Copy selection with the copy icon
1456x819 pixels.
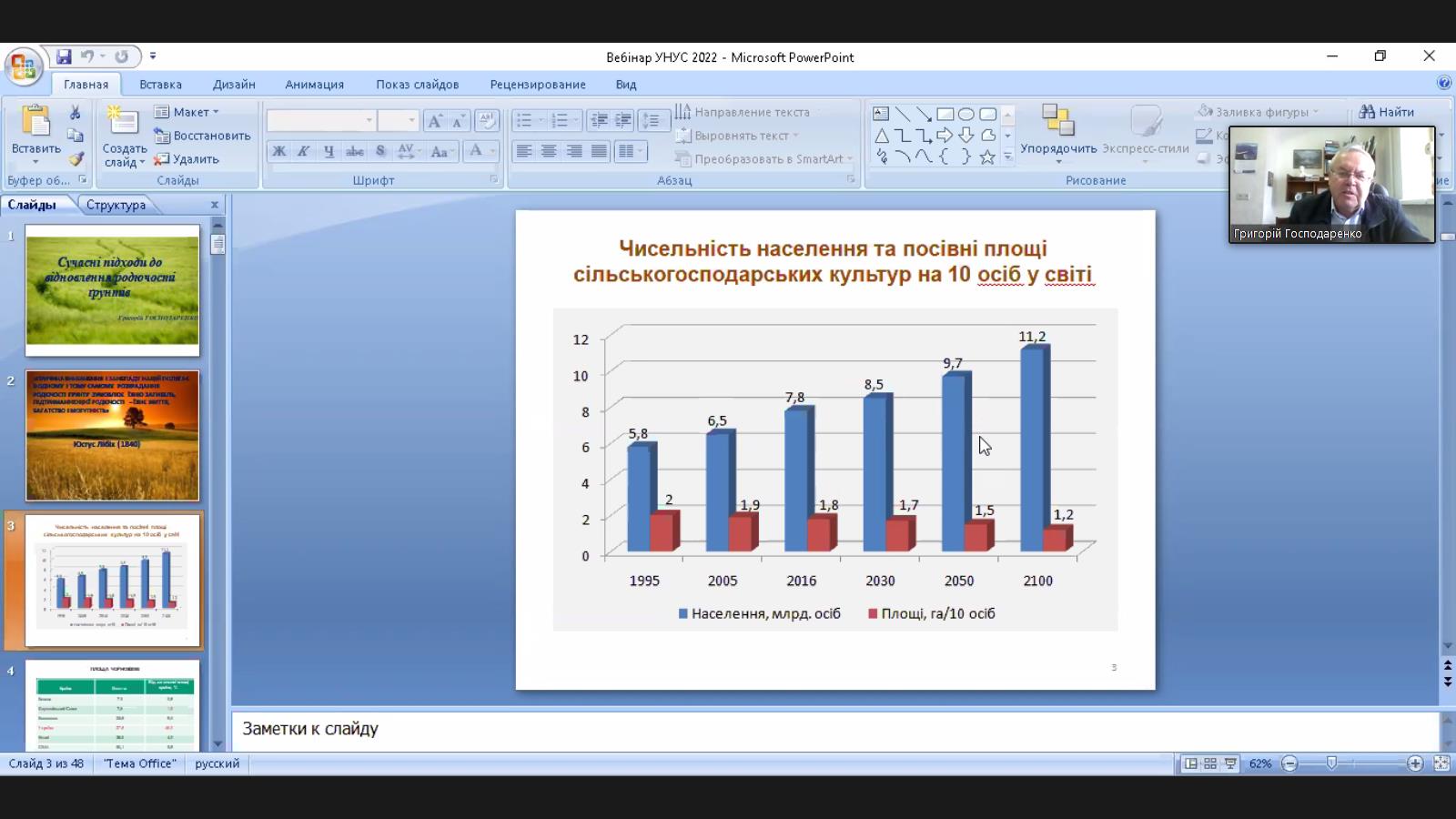pos(76,136)
